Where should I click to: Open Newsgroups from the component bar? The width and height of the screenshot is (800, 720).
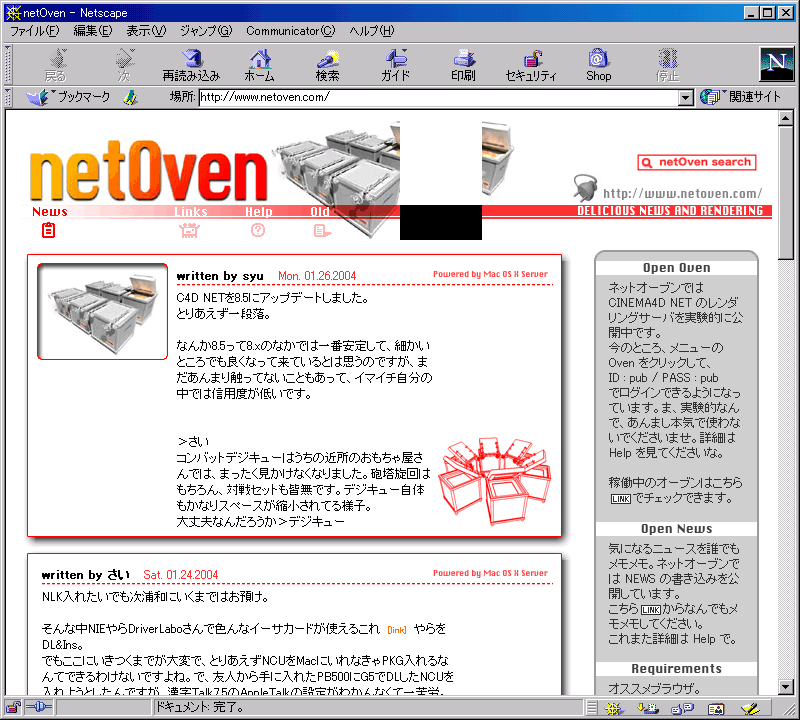tap(682, 708)
